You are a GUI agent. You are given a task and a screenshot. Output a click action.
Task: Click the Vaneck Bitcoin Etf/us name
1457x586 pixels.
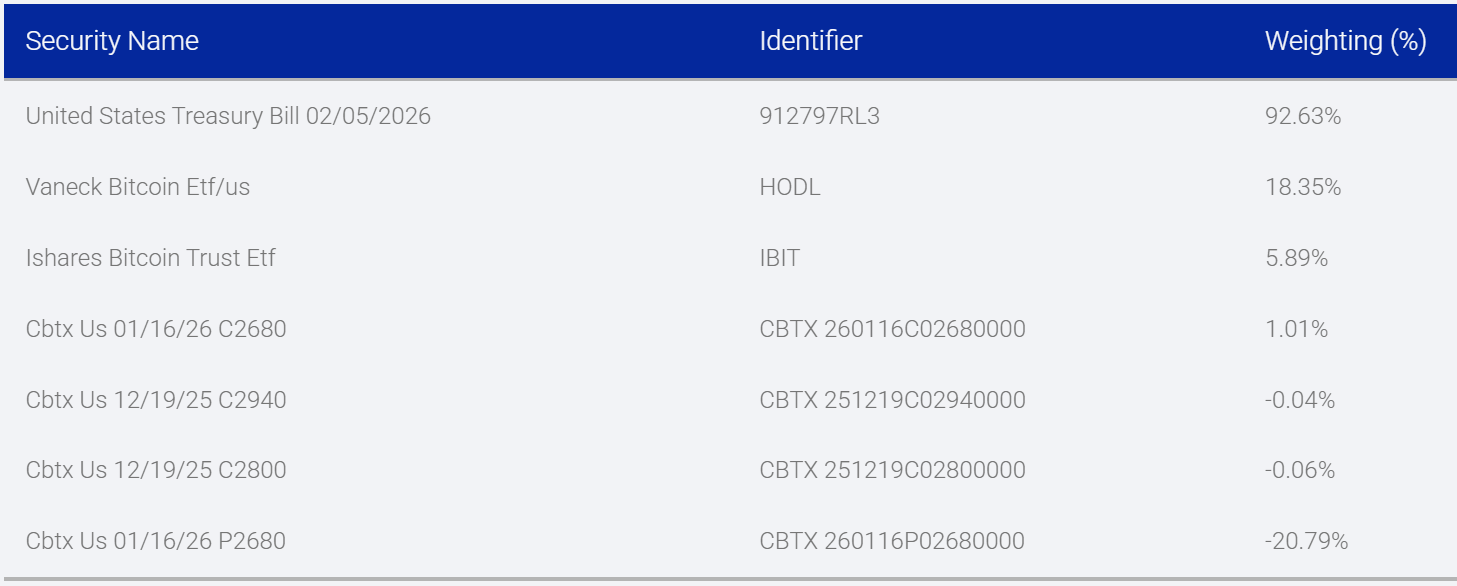[138, 187]
